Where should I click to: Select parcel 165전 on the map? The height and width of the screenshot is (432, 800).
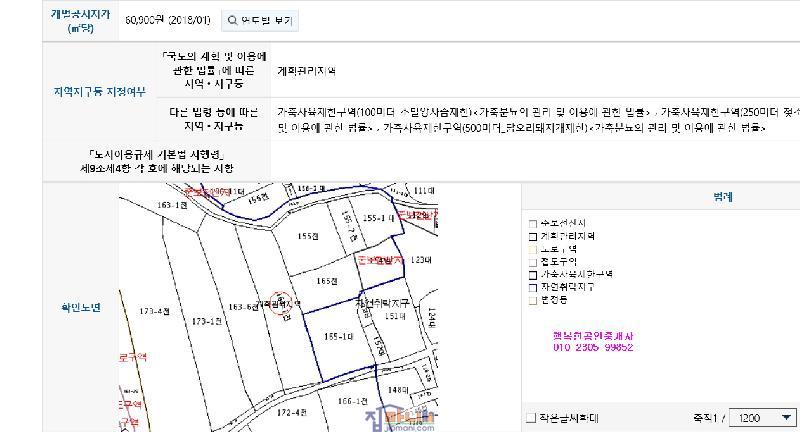[323, 282]
